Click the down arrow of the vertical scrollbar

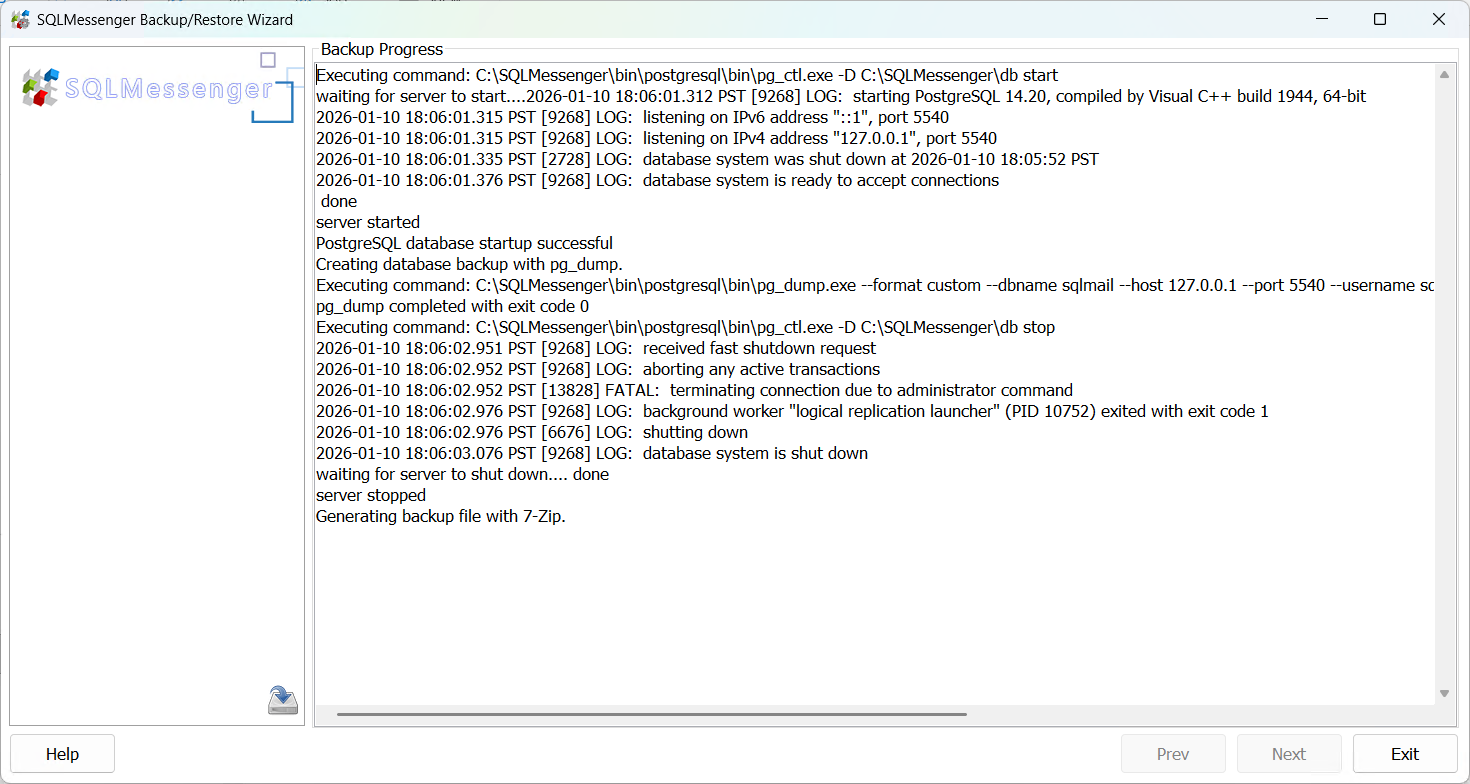1443,691
